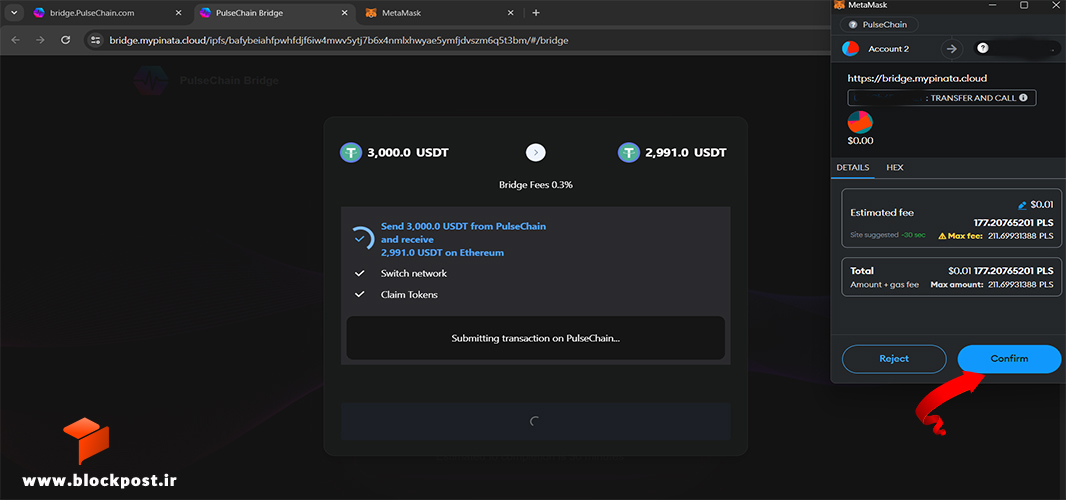
Task: Reload the page with the refresh icon
Action: (x=66, y=40)
